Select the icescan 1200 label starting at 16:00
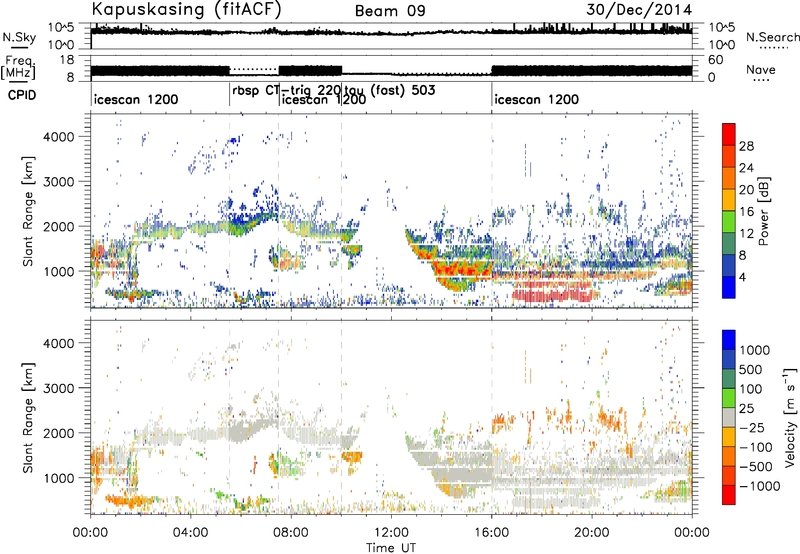 click(537, 99)
